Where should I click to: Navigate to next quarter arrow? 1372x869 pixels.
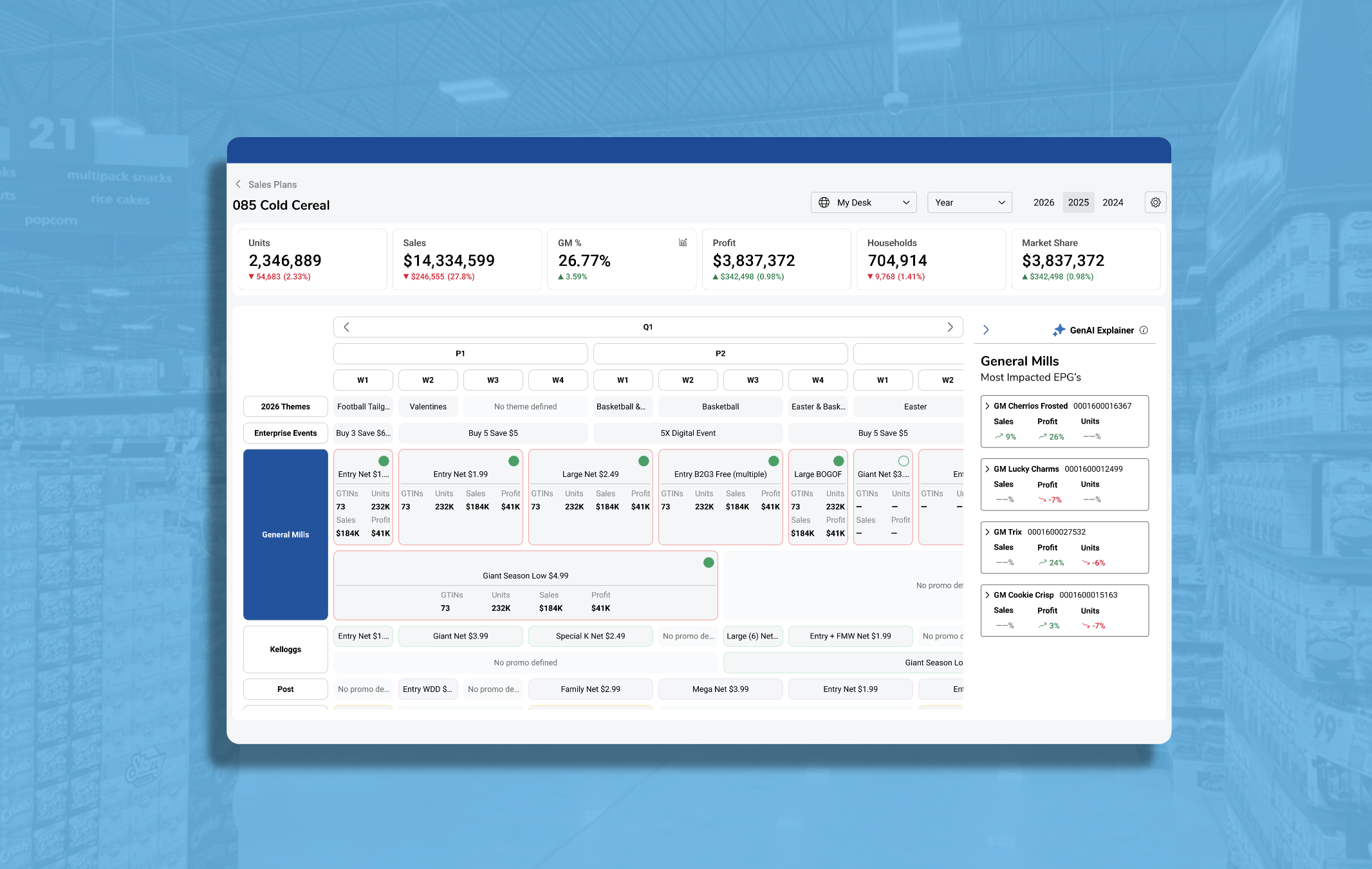[x=950, y=327]
